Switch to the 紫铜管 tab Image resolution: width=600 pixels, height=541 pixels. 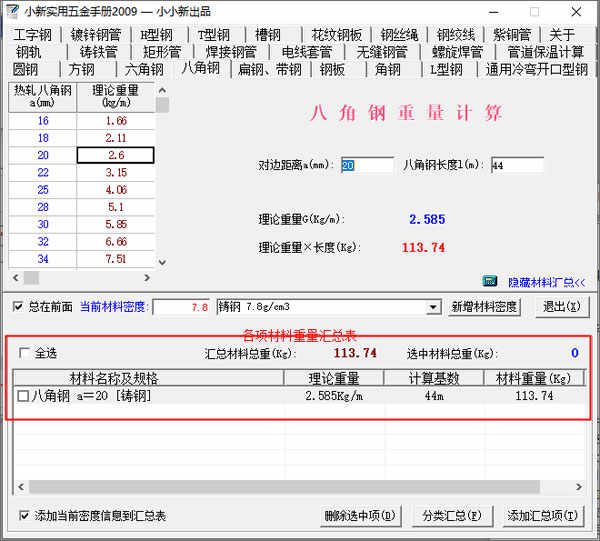[x=512, y=35]
